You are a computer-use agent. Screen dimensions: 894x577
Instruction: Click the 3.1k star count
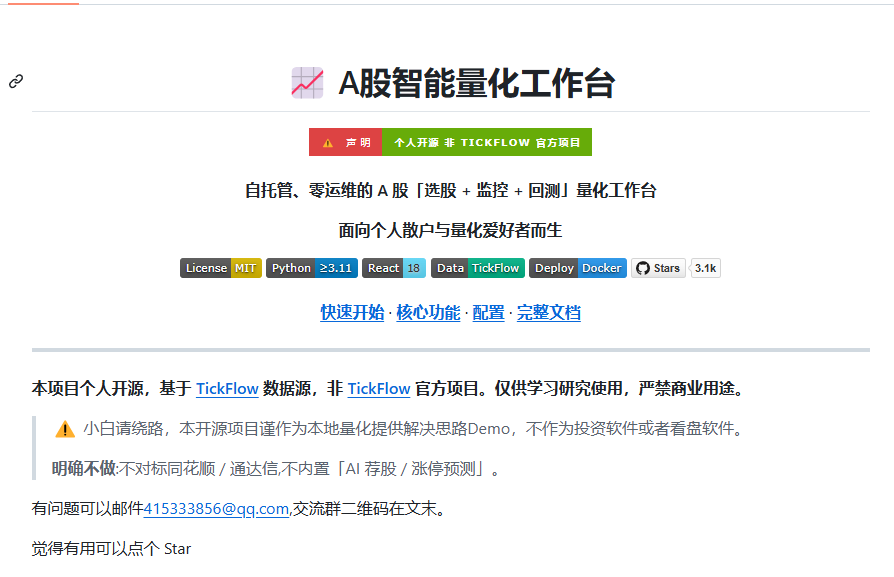click(705, 268)
